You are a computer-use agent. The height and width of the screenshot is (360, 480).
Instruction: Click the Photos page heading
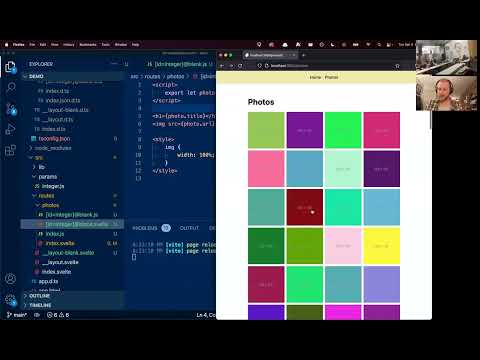click(x=261, y=102)
